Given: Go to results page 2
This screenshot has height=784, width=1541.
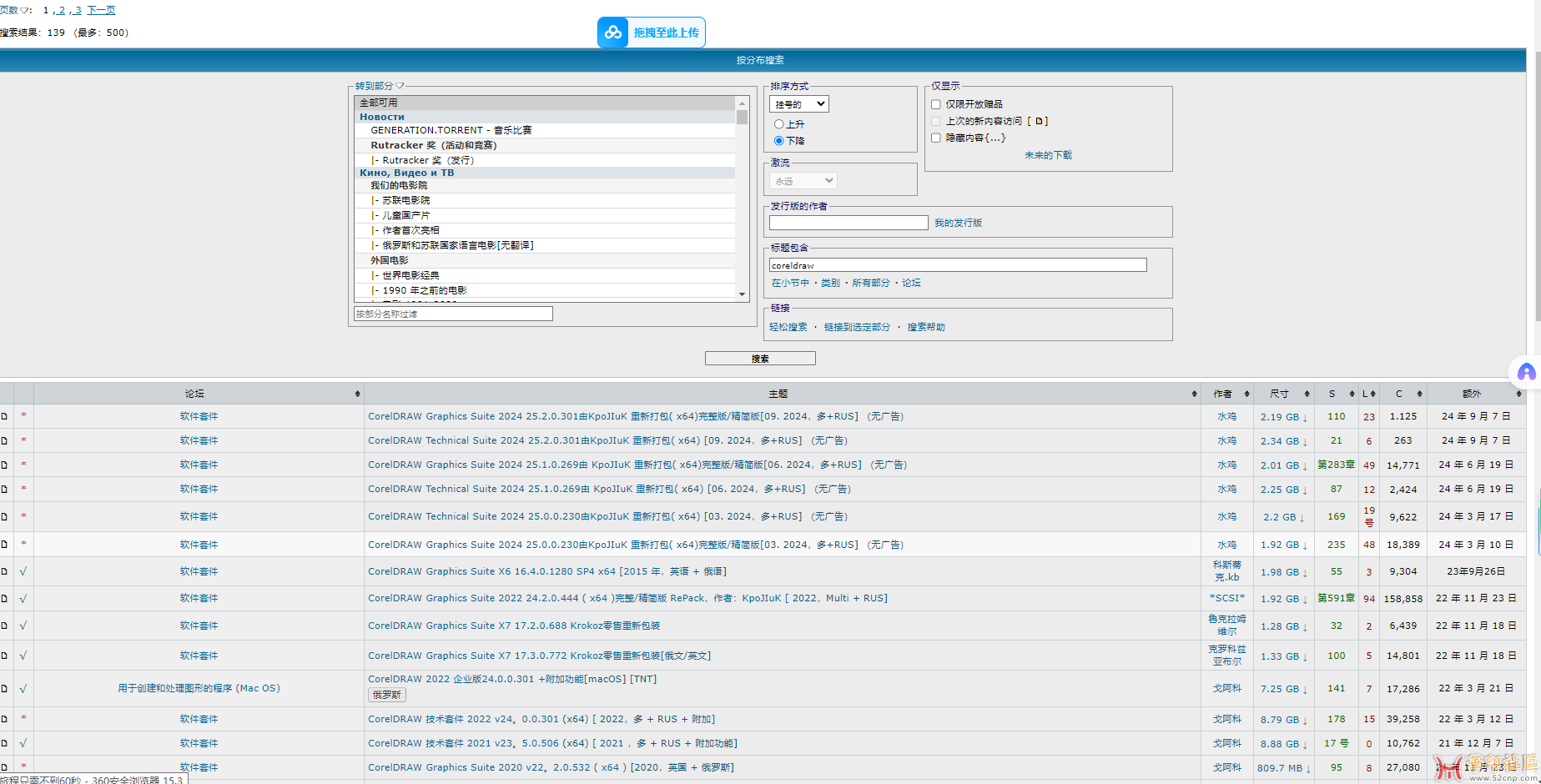Looking at the screenshot, I should point(62,10).
